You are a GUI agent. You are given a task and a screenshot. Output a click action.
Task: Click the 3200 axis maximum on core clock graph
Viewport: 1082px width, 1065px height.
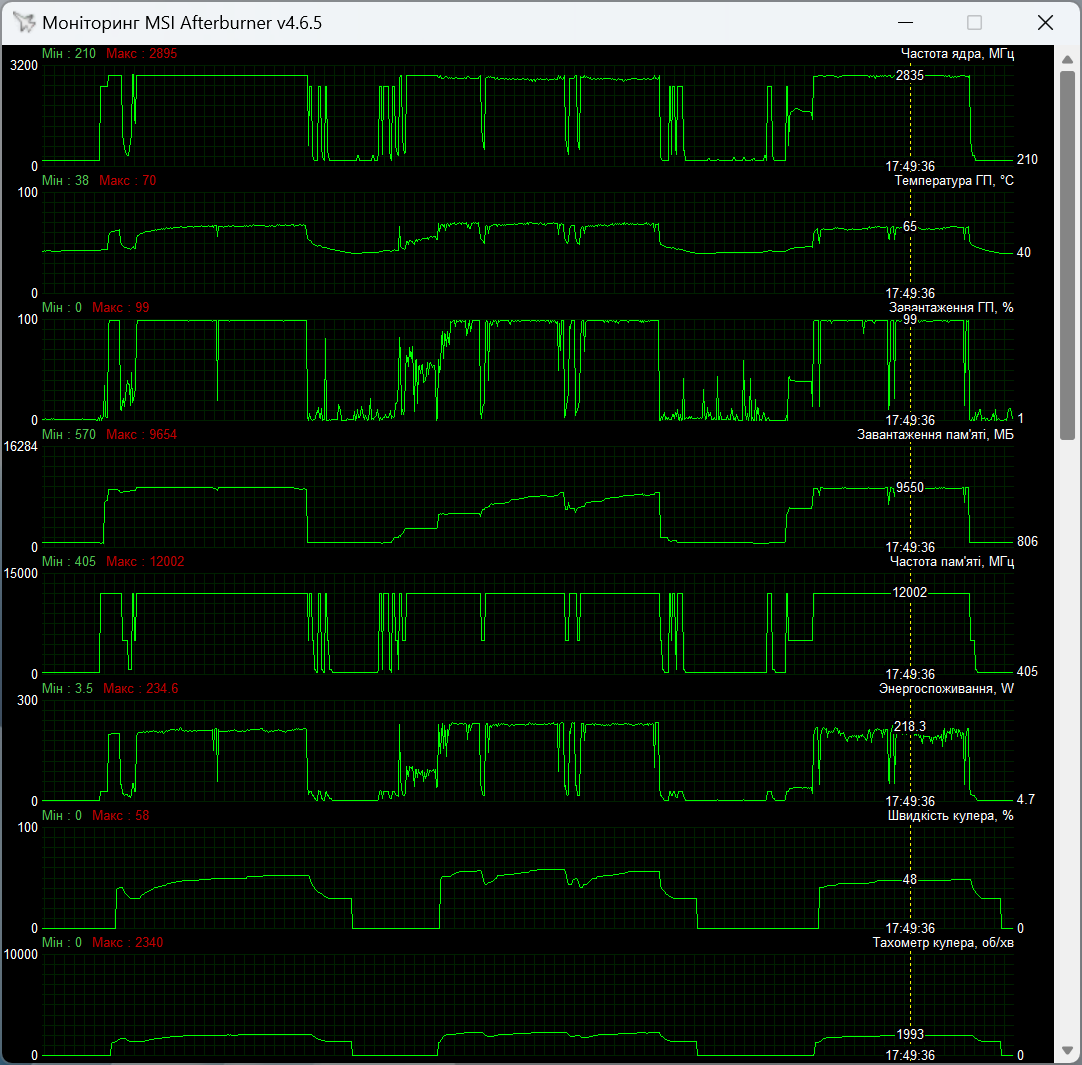[24, 66]
